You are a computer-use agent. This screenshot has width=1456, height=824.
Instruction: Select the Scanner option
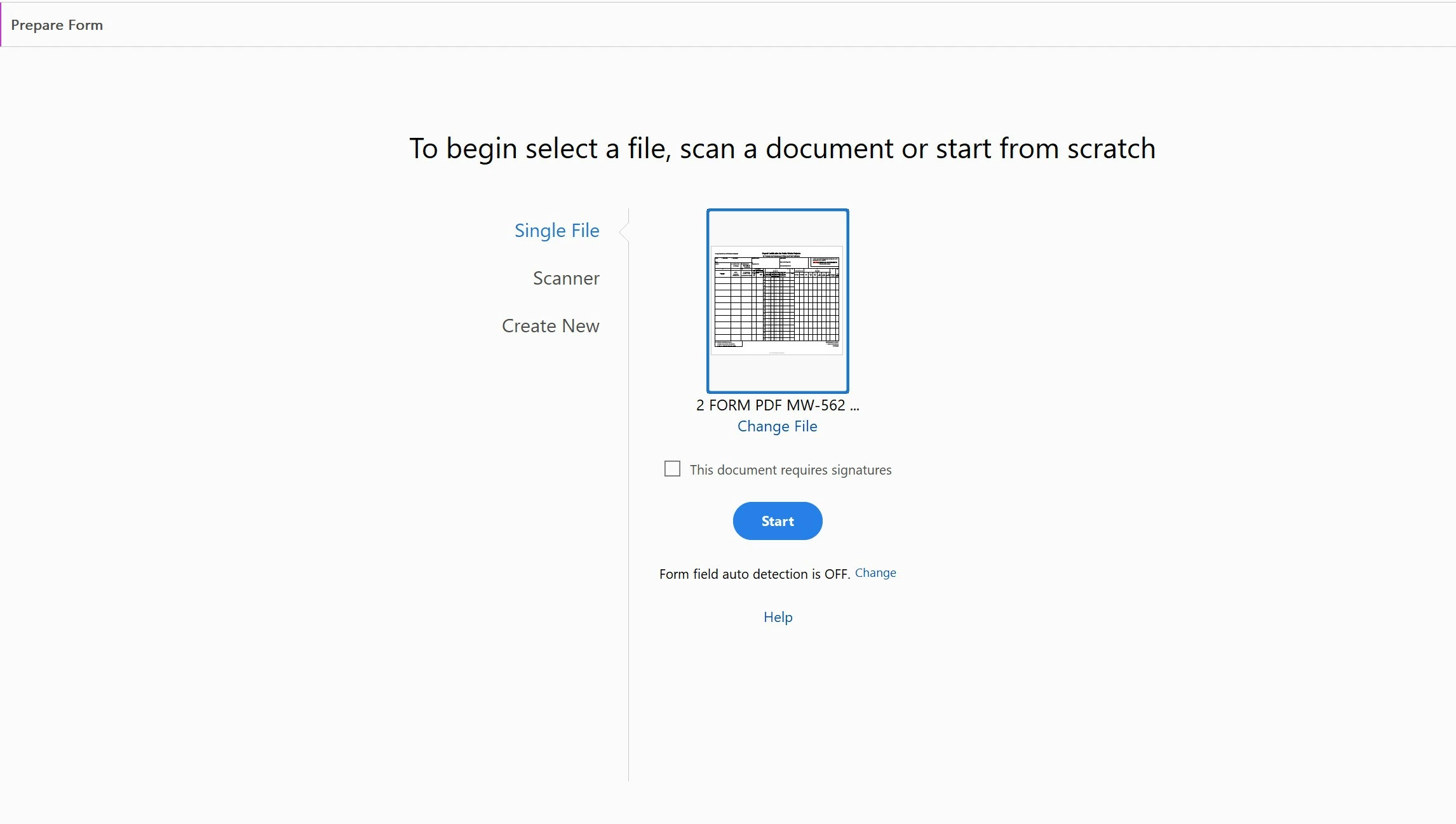[565, 278]
